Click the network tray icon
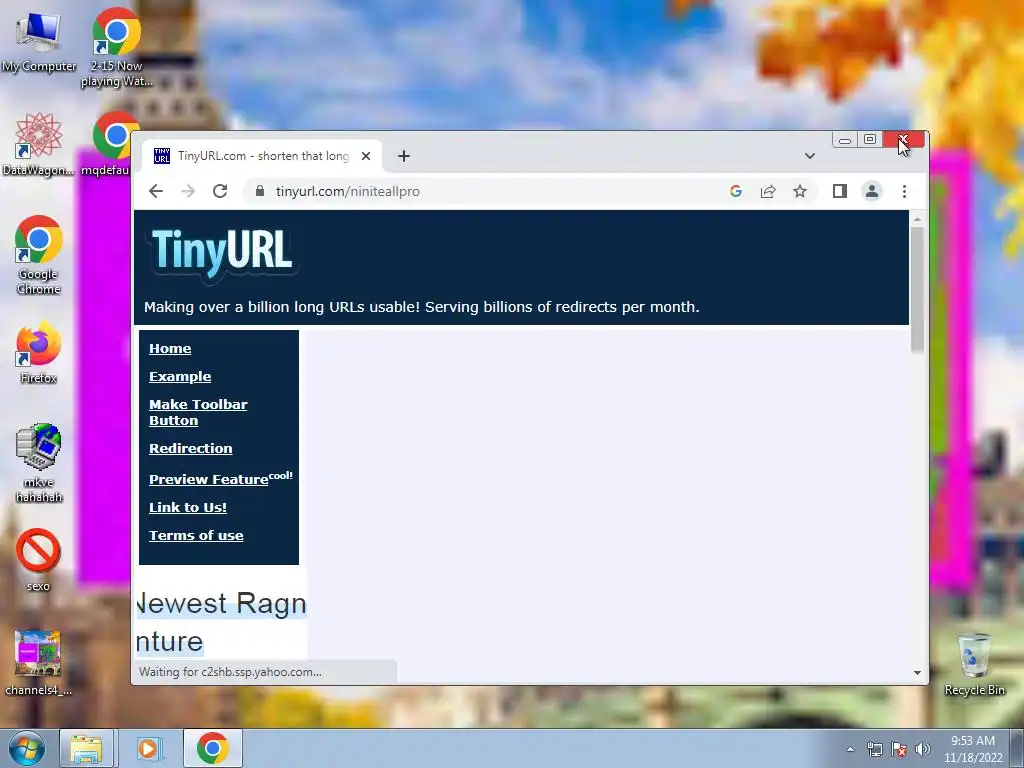 [874, 749]
